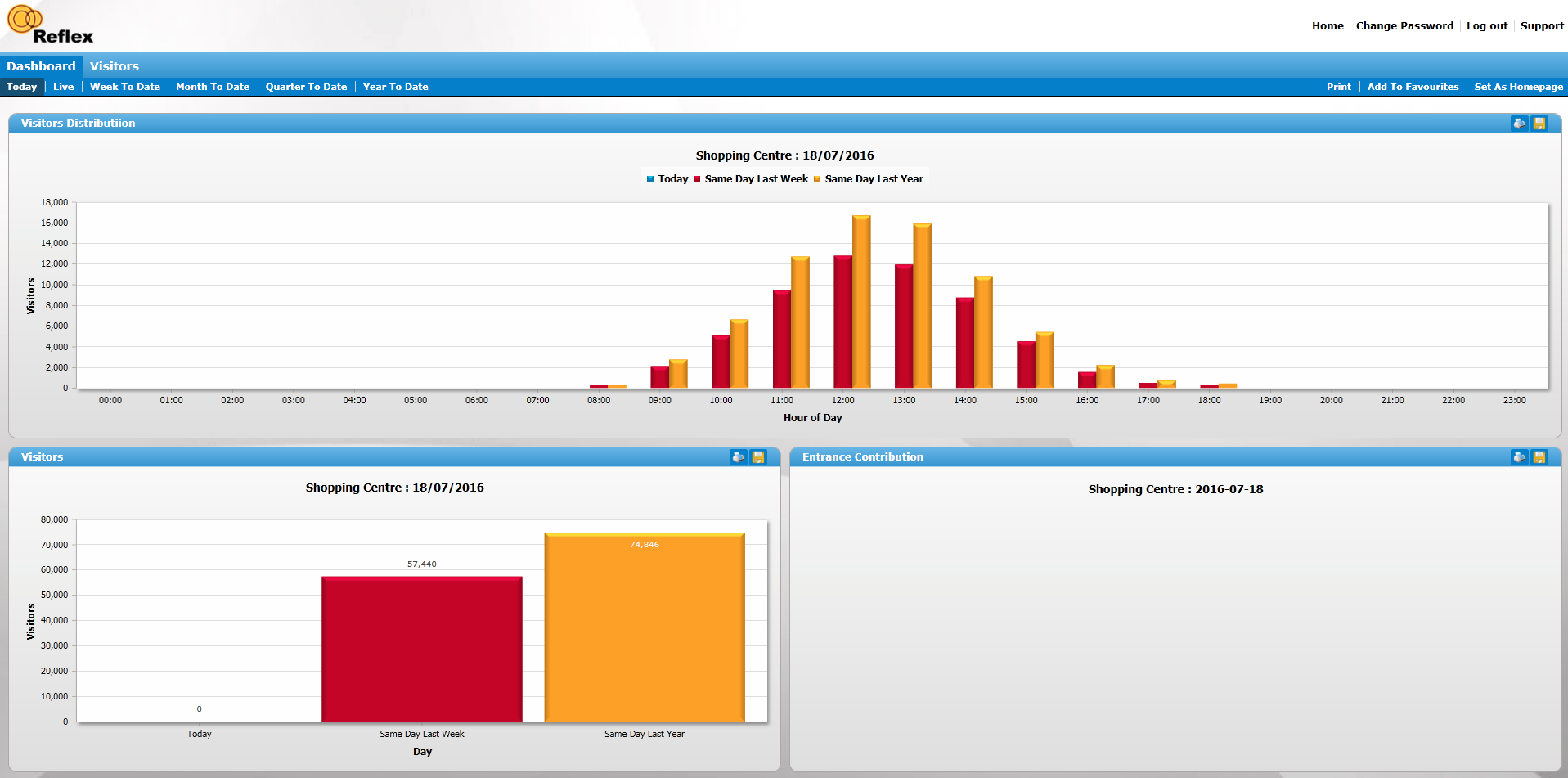Click printer icon in Visitors panel header
This screenshot has height=778, width=1568.
point(738,457)
